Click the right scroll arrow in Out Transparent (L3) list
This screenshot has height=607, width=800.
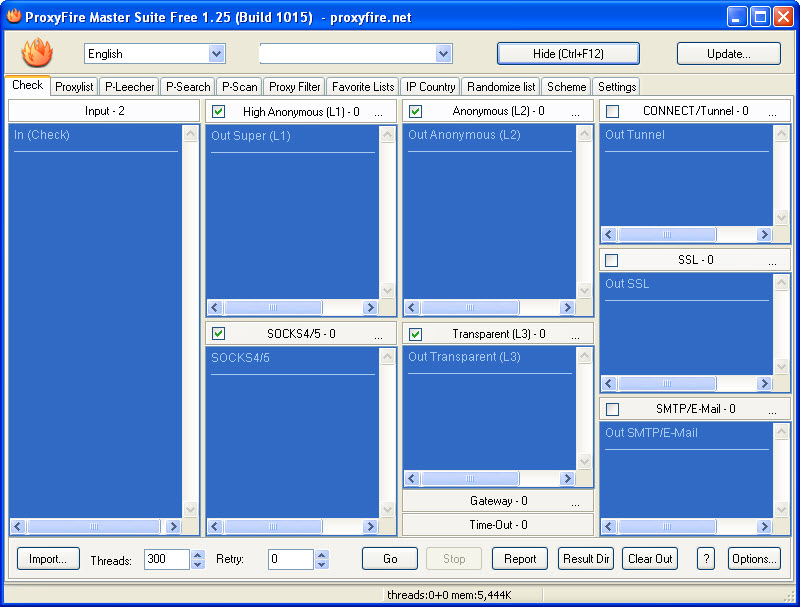point(567,478)
